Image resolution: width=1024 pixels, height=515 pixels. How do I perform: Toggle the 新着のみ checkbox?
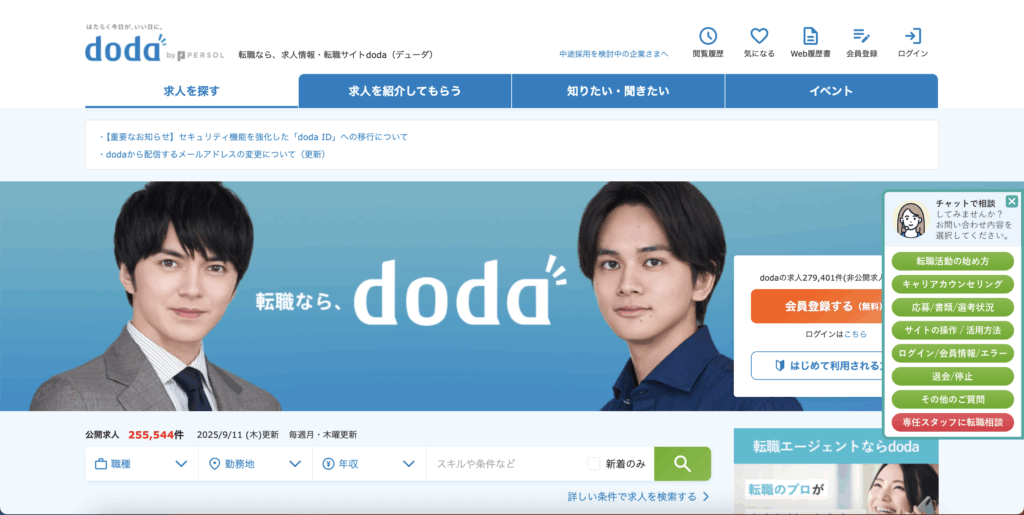tap(593, 464)
